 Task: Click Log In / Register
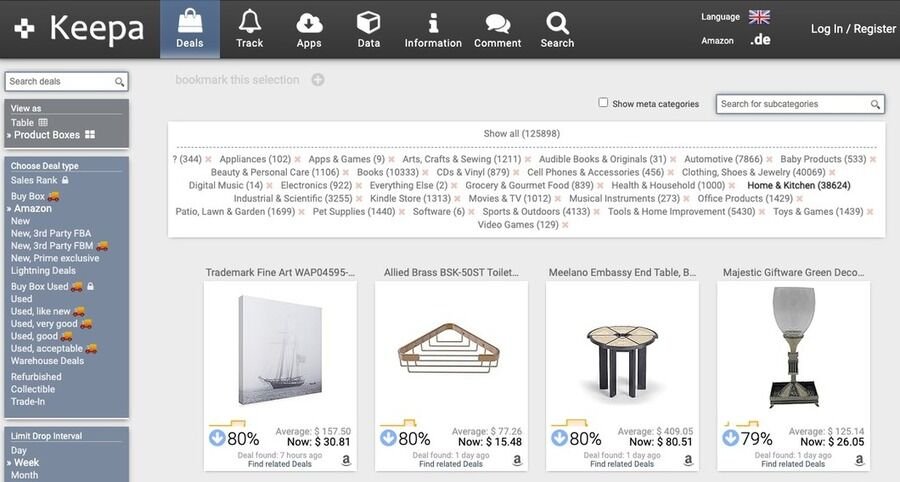[853, 29]
